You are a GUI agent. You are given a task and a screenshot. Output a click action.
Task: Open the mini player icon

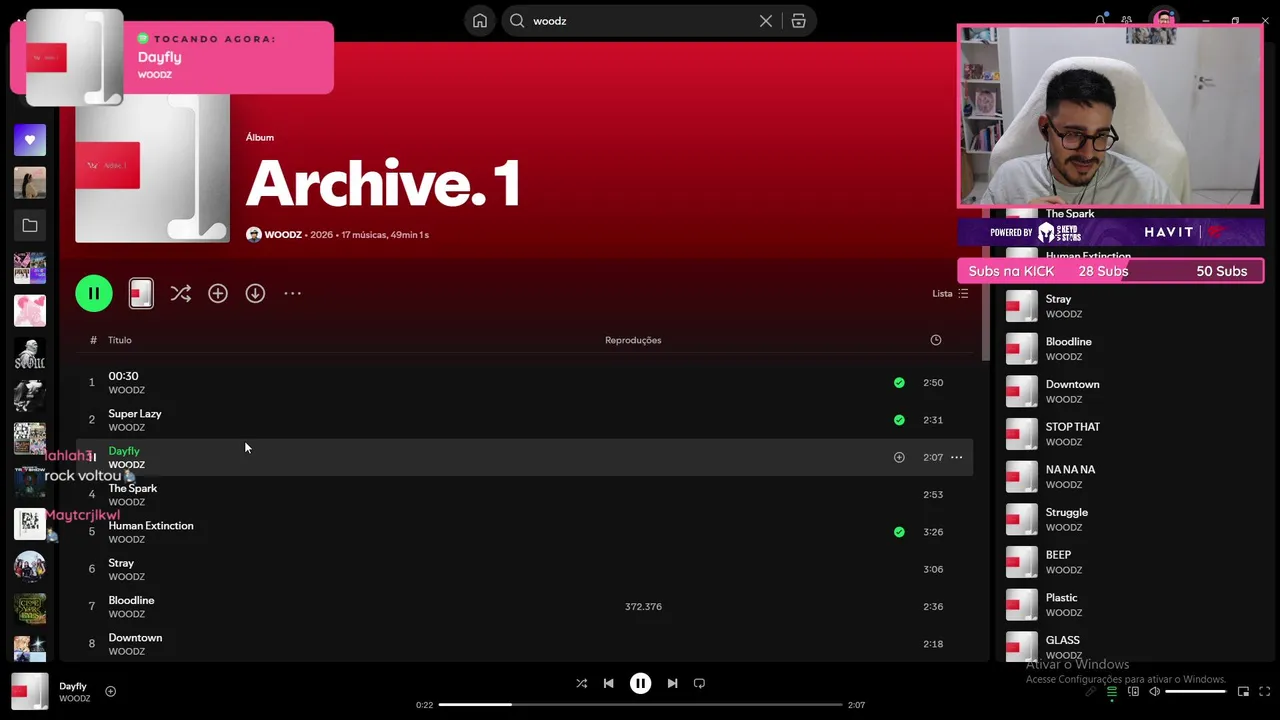click(1243, 691)
